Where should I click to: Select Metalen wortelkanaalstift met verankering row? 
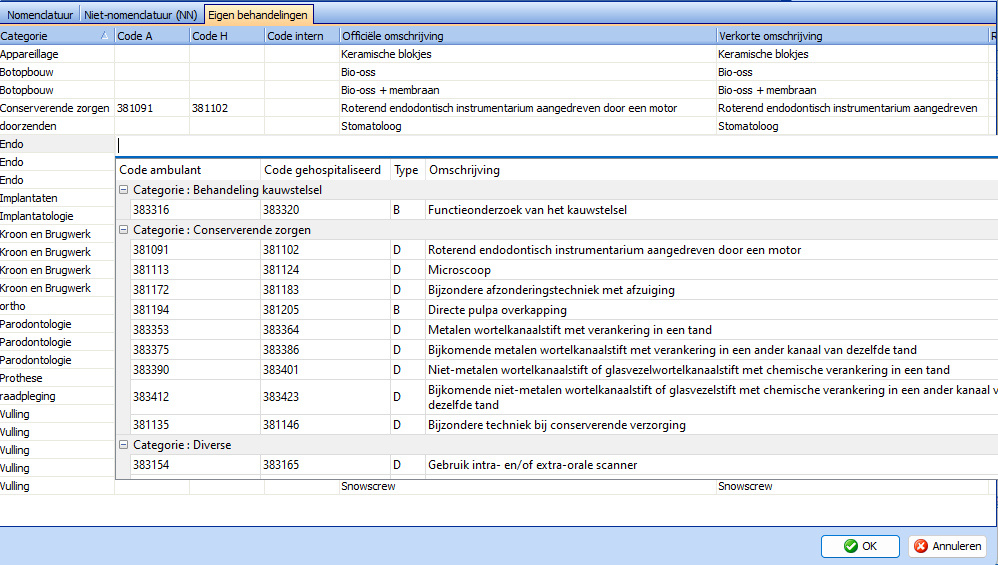coord(564,330)
